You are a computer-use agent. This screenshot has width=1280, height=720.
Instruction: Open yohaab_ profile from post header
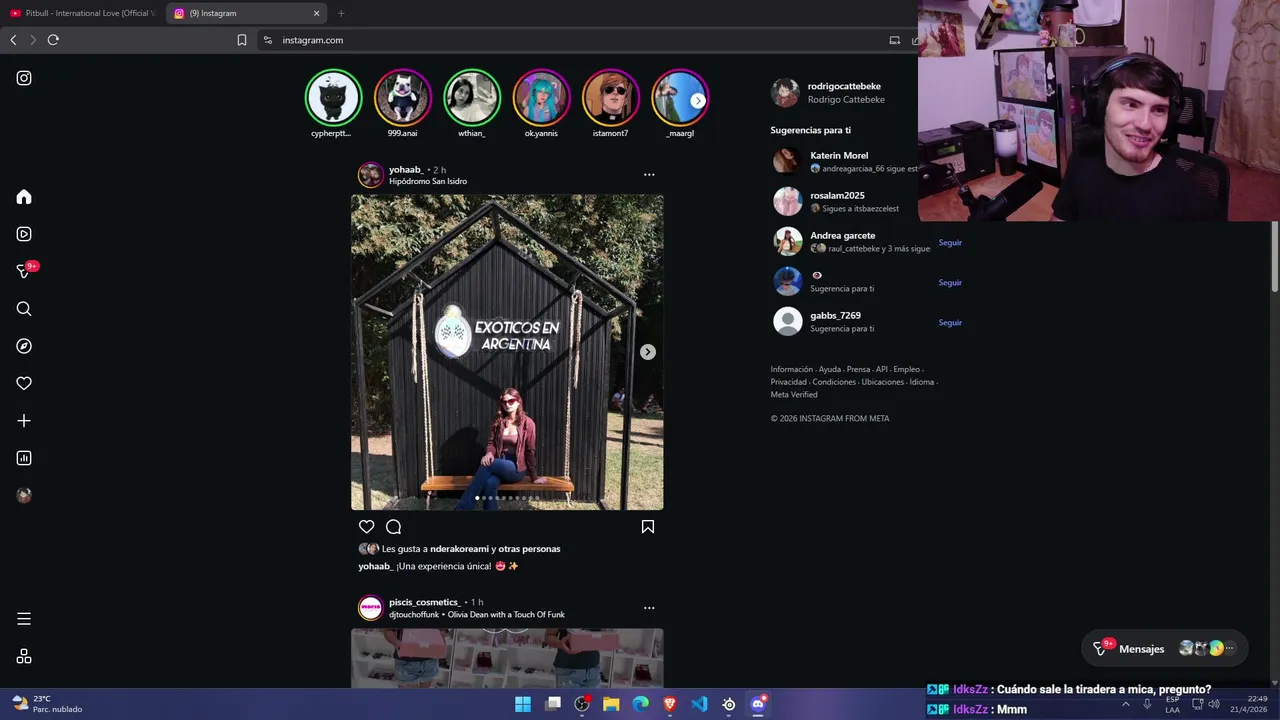(x=406, y=170)
